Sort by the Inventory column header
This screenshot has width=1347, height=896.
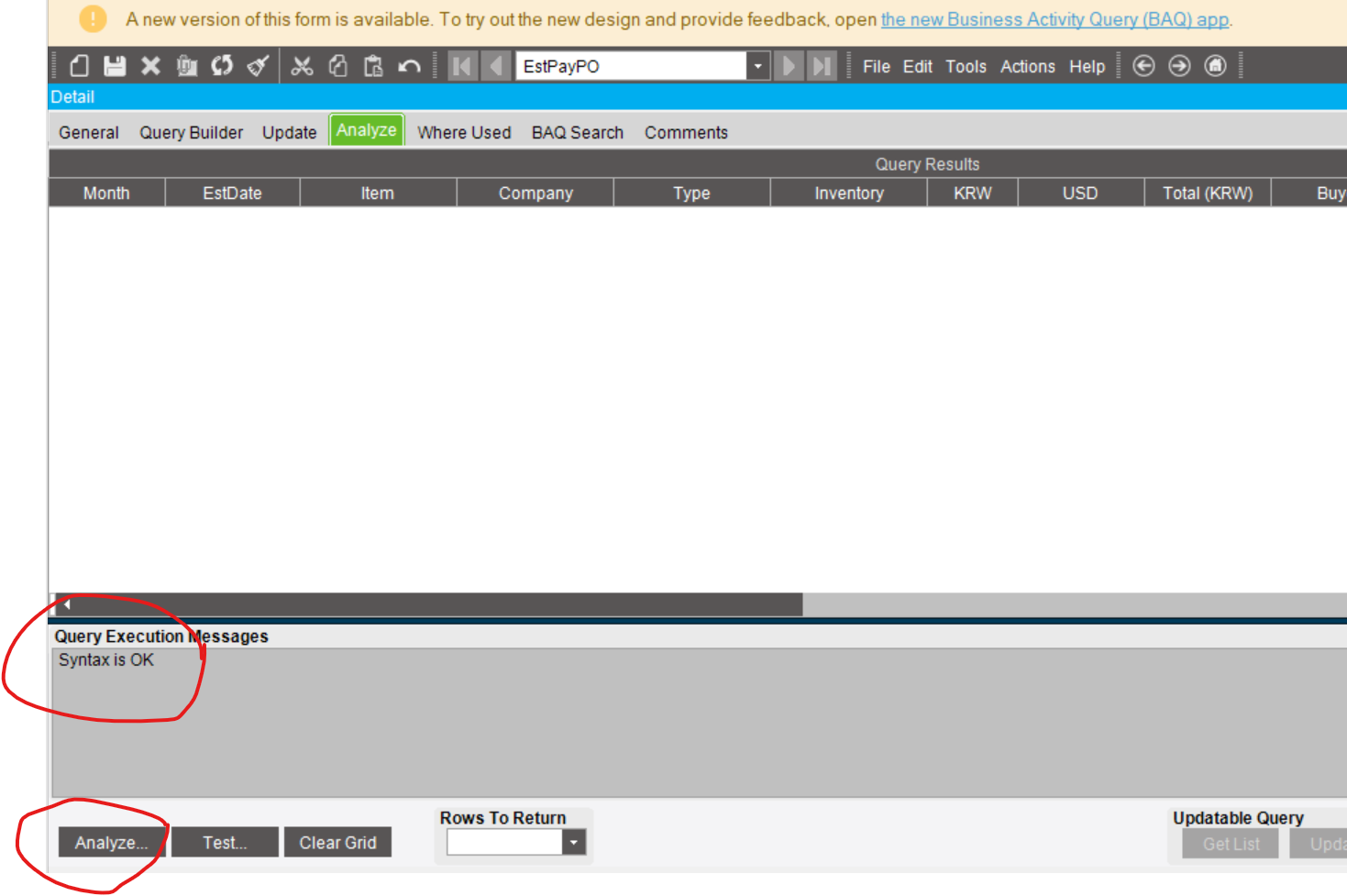tap(849, 194)
